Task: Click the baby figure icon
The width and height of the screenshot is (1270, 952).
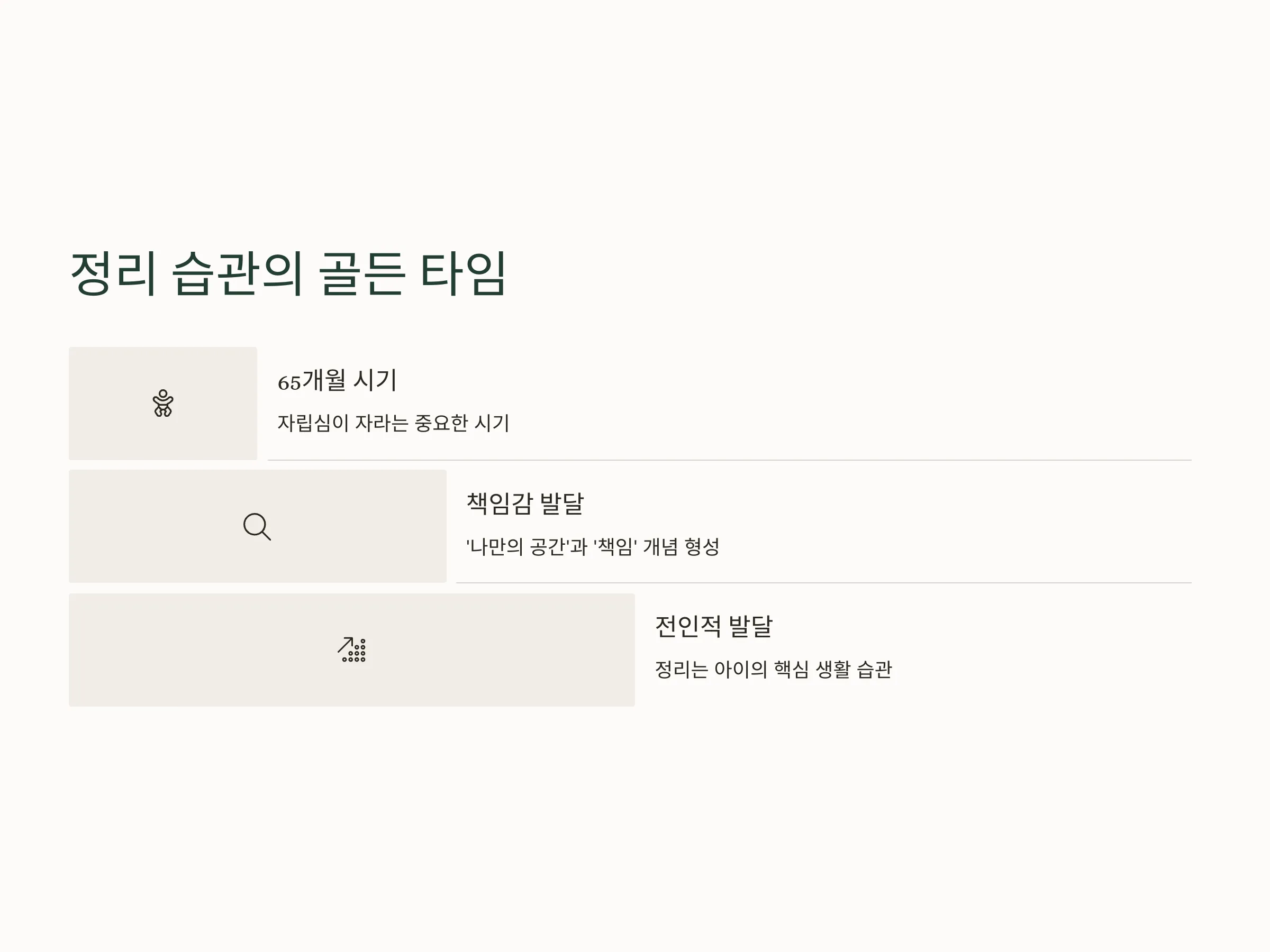Action: tap(163, 404)
